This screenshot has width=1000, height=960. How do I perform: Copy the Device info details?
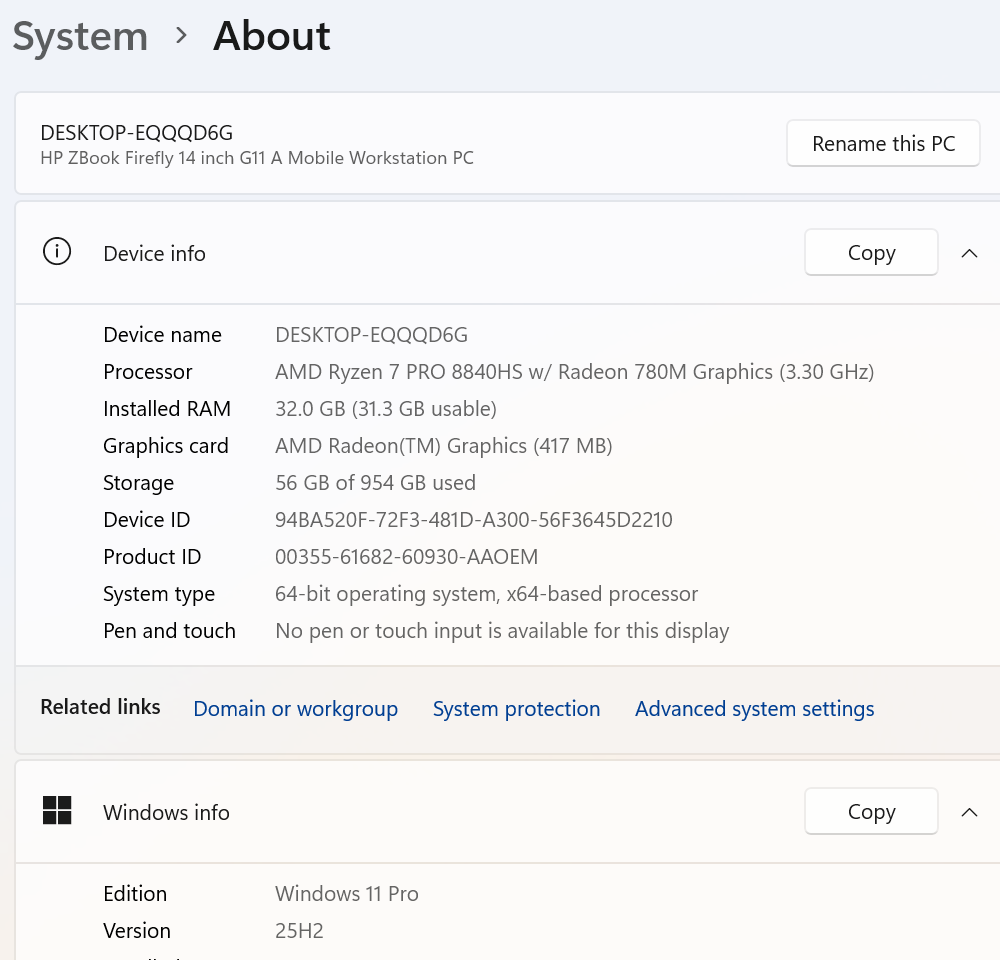[x=871, y=253]
